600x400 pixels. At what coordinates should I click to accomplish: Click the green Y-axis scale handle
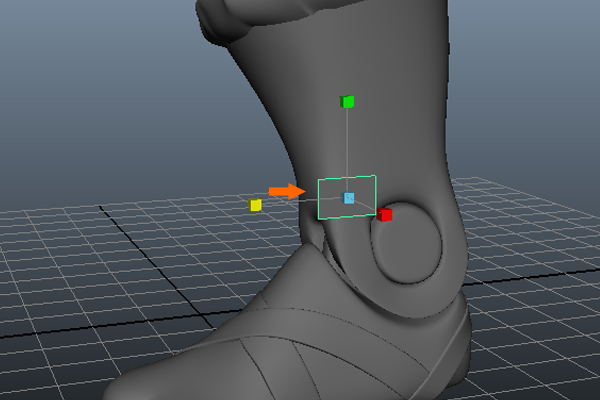(x=347, y=102)
